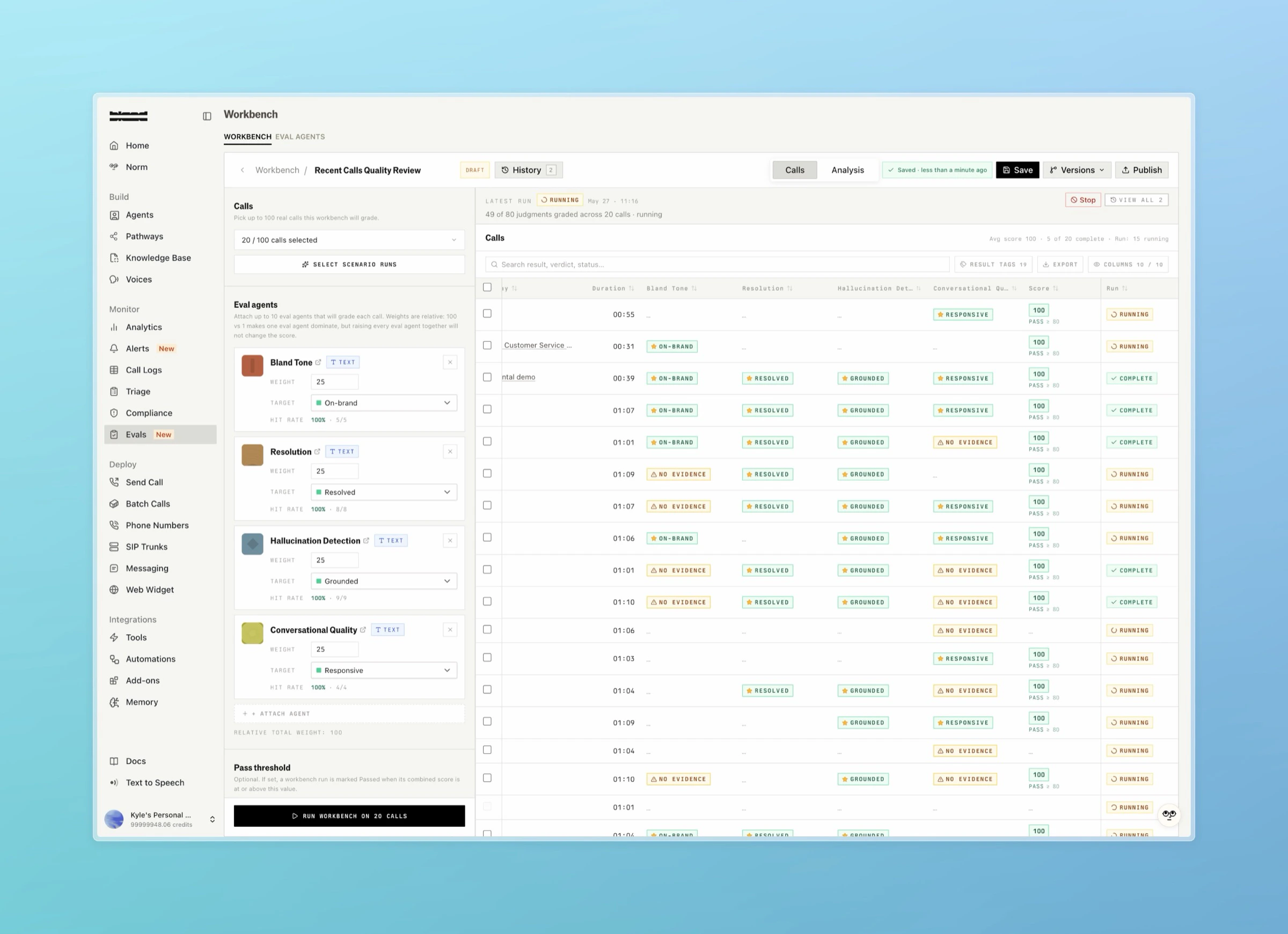Go back using the breadcrumb arrow
Screen dimensions: 1288x934
click(x=243, y=171)
